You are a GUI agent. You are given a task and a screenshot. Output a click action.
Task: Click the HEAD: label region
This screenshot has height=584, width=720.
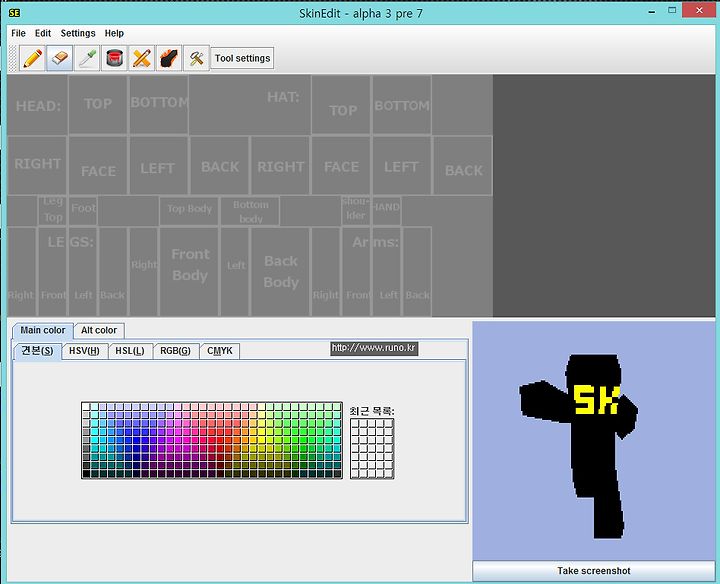tap(38, 105)
